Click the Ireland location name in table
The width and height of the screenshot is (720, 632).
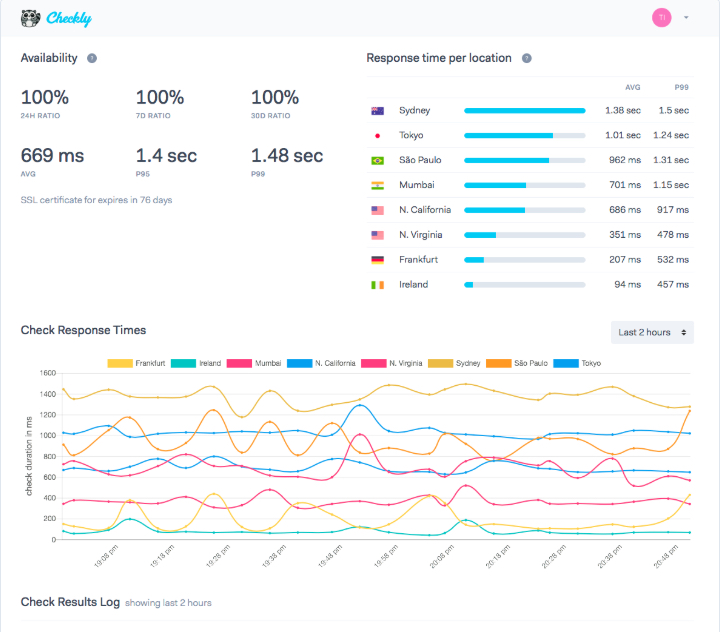point(414,285)
